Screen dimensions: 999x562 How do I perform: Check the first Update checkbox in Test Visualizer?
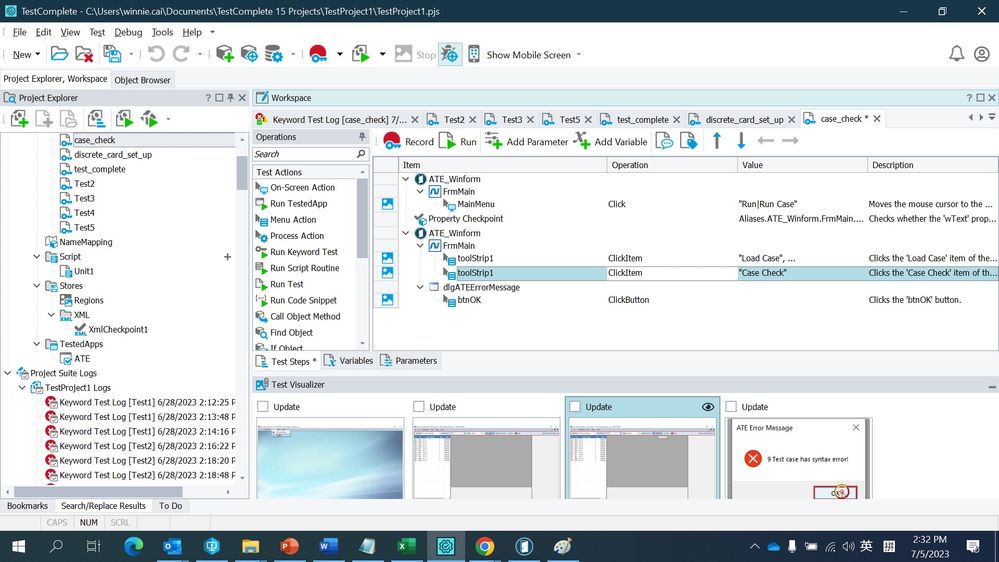tap(263, 407)
